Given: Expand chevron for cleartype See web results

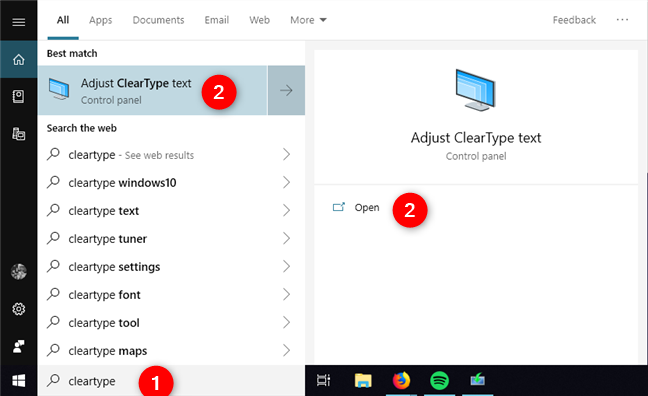Looking at the screenshot, I should coord(286,154).
